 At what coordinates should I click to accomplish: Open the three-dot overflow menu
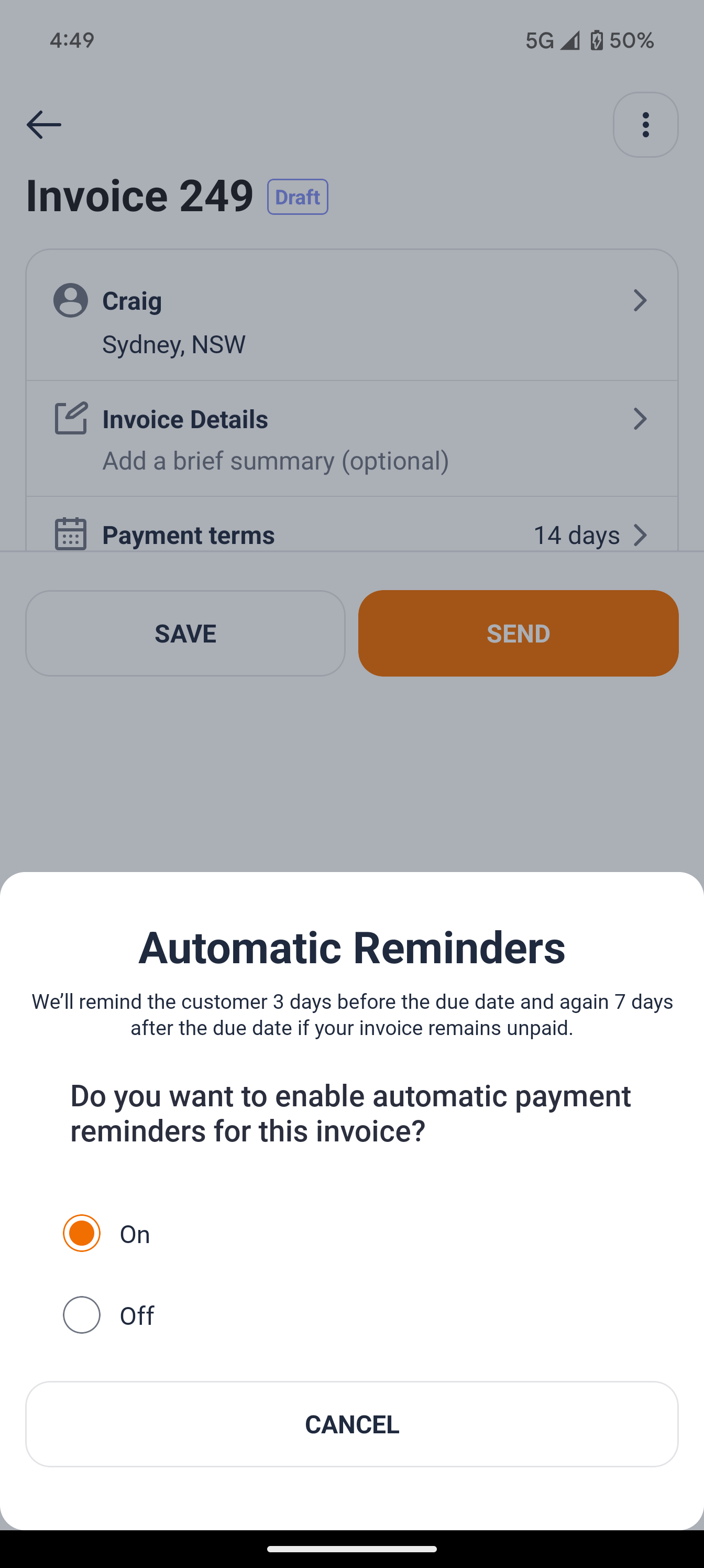pyautogui.click(x=645, y=125)
